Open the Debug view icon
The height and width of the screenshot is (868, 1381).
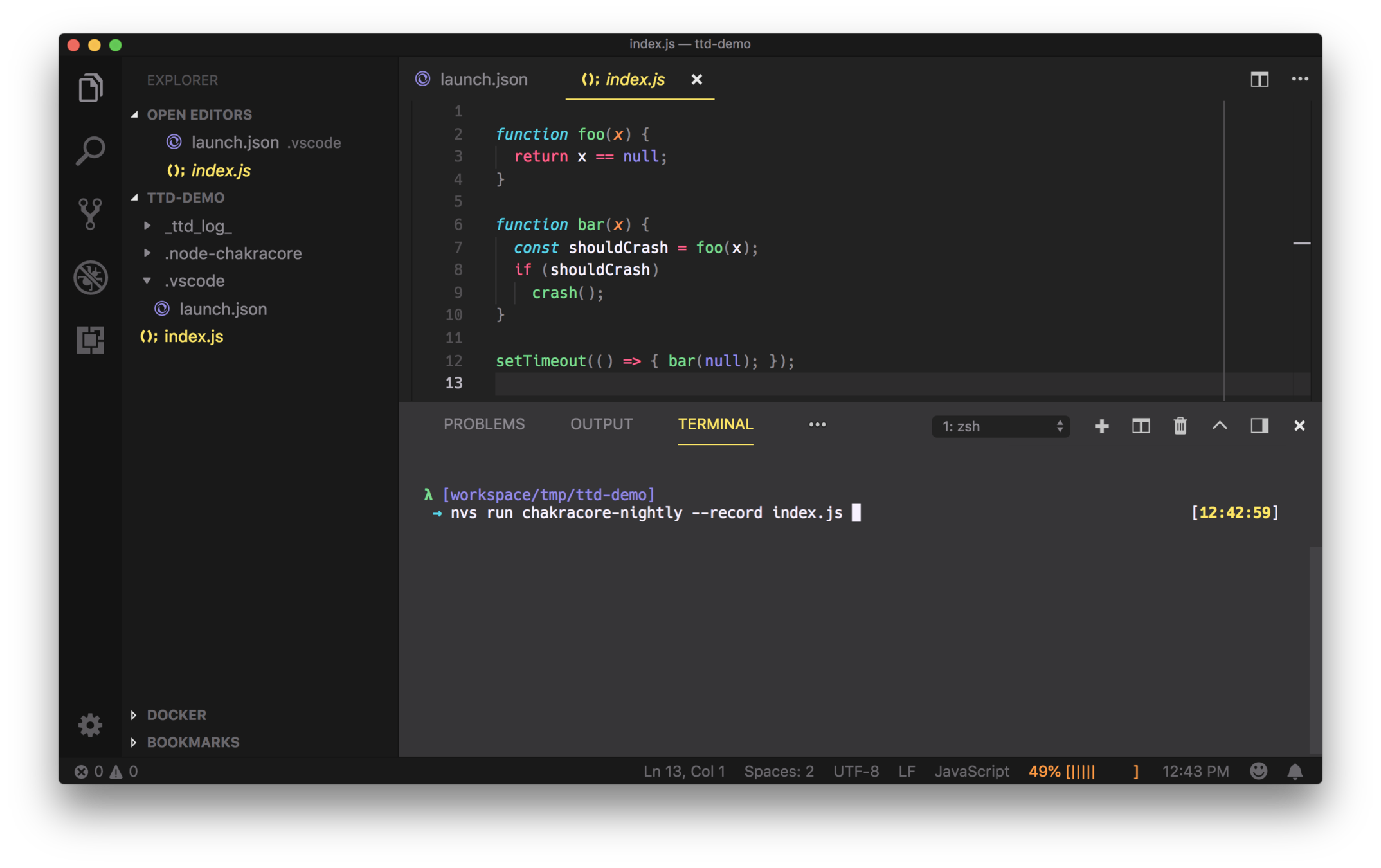(90, 277)
